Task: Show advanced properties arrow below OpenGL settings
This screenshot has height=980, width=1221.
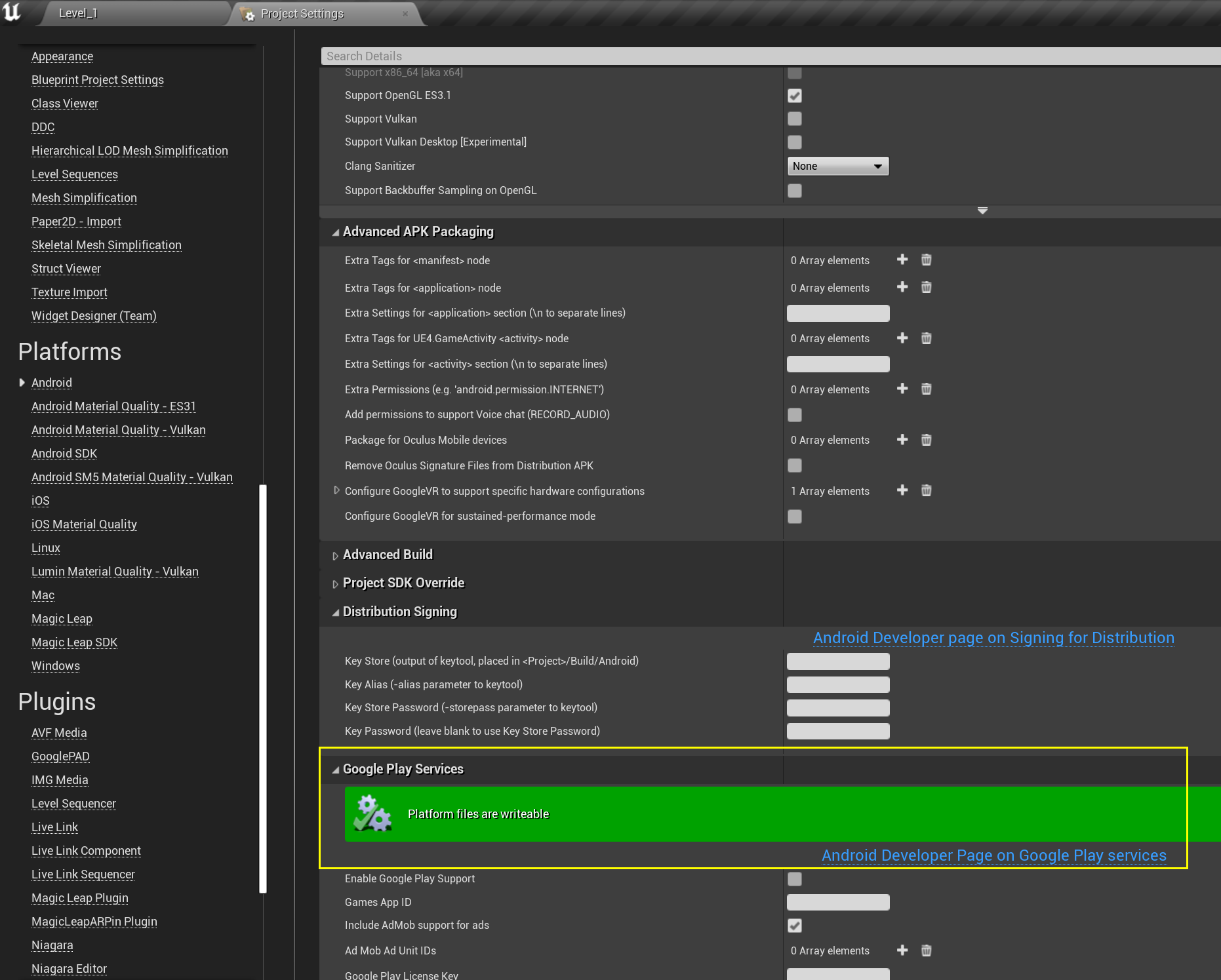Action: pos(982,210)
